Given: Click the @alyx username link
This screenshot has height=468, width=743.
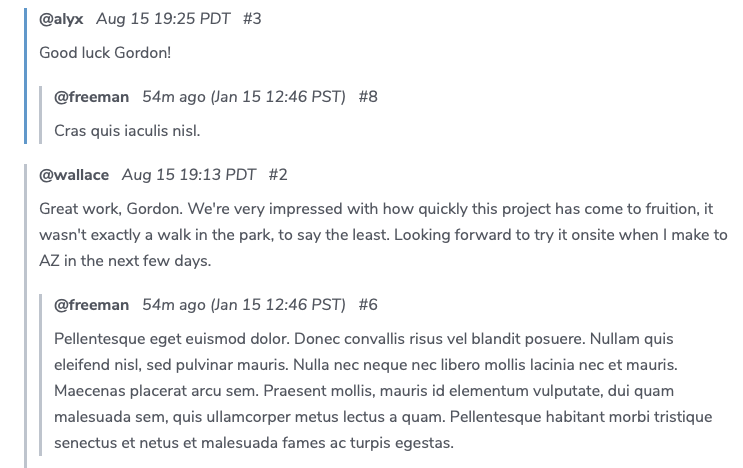Looking at the screenshot, I should (62, 19).
